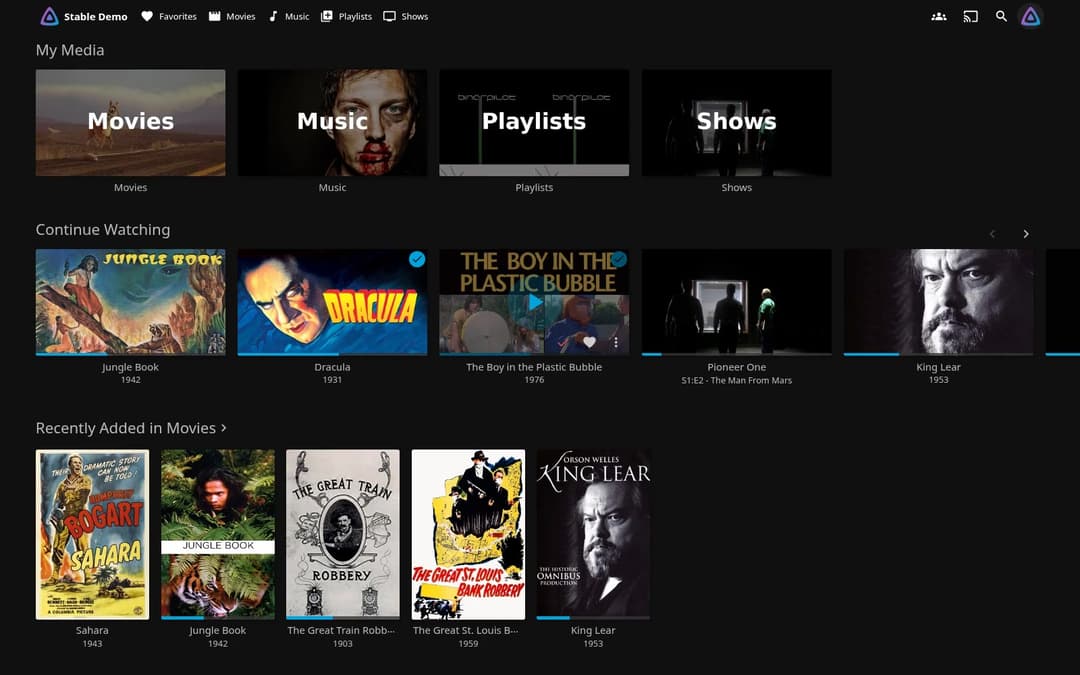Click the Cast to device icon
The image size is (1080, 675).
970,16
